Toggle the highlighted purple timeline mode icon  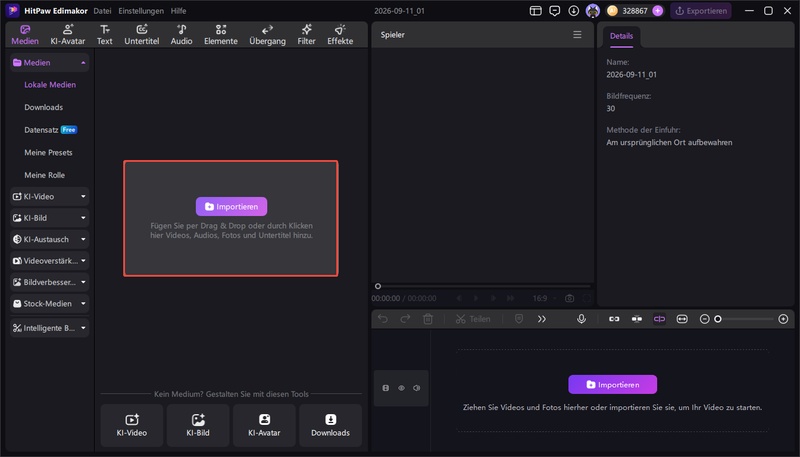659,319
